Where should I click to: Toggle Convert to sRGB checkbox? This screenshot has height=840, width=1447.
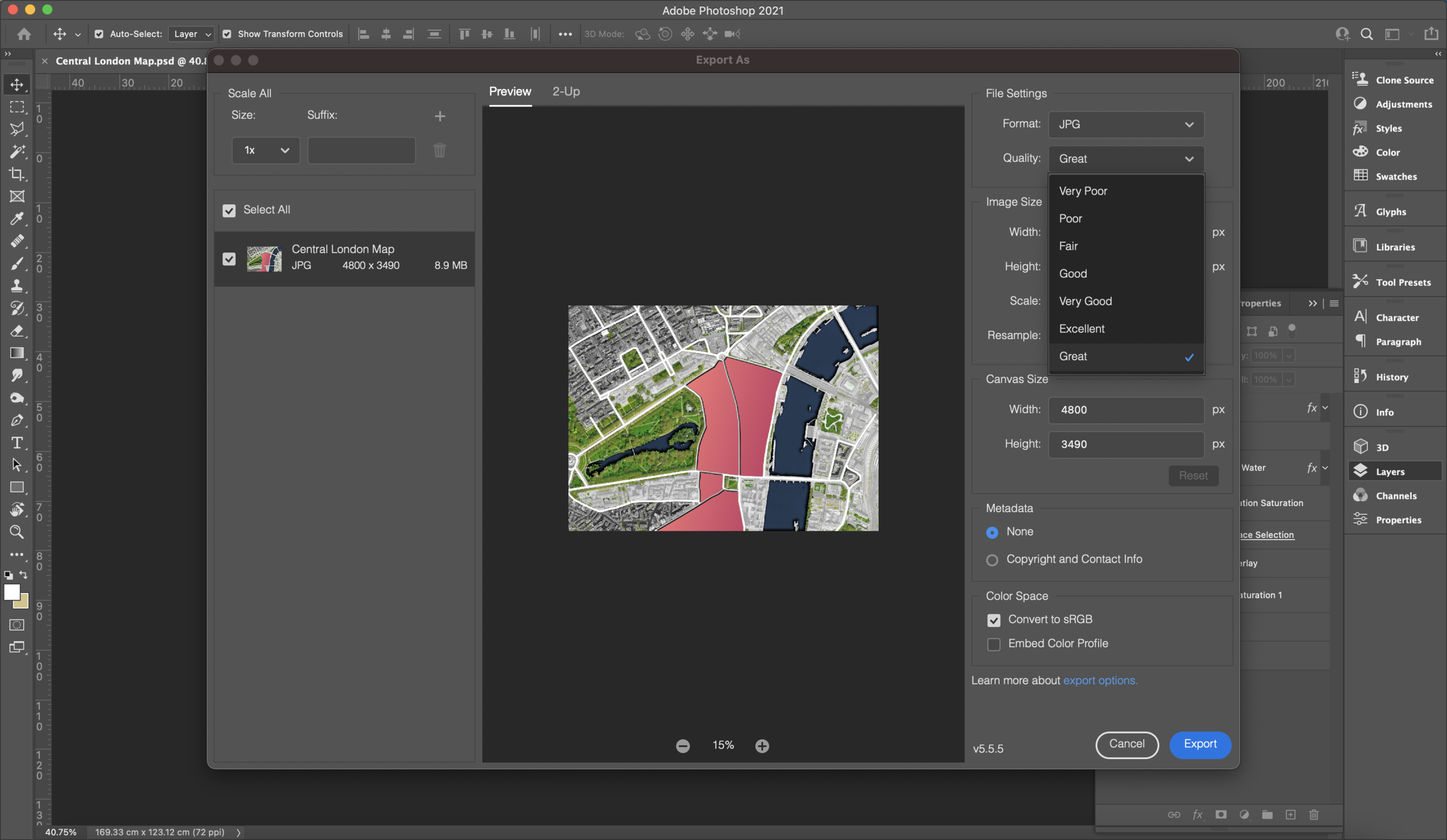point(994,620)
